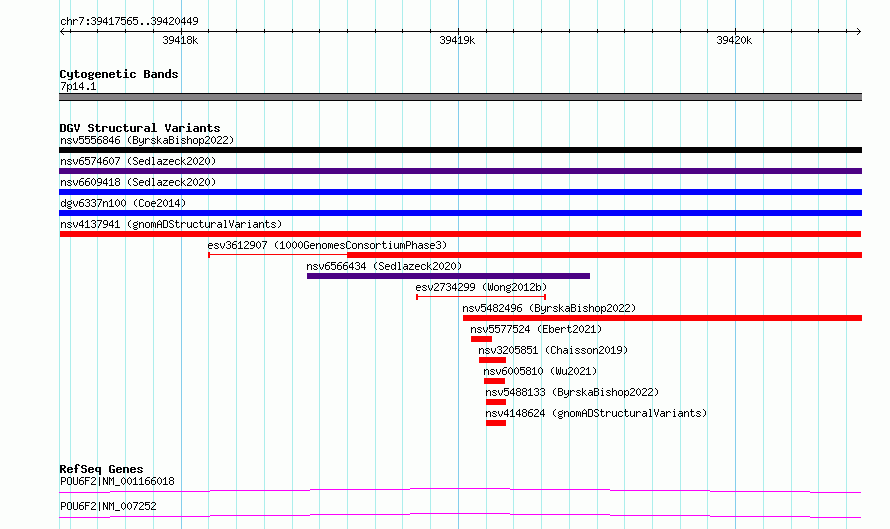The width and height of the screenshot is (890, 529).
Task: Click the chr7:39417565..39420449 coordinate label
Action: 129,21
